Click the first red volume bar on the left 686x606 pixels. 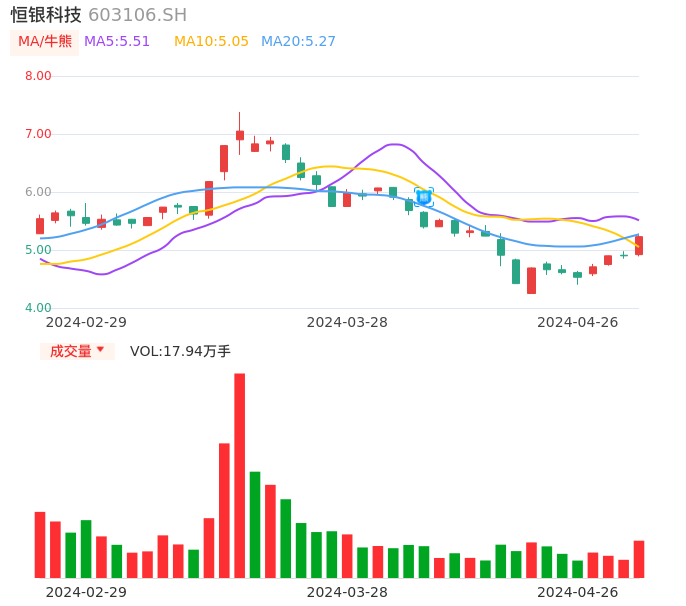click(40, 545)
